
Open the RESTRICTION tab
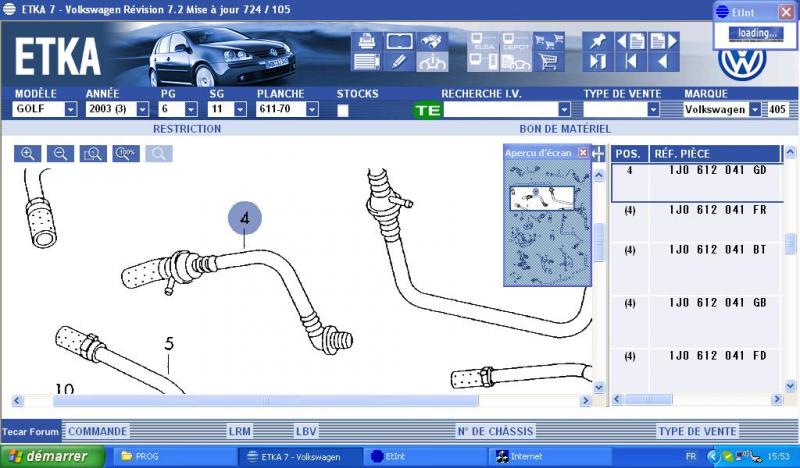(187, 129)
